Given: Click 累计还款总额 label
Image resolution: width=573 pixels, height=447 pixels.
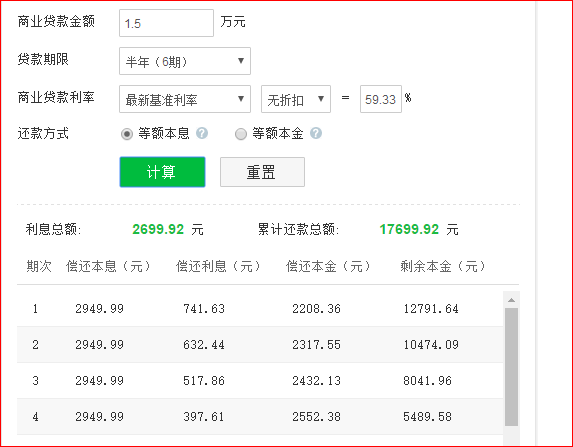Looking at the screenshot, I should click(299, 230).
